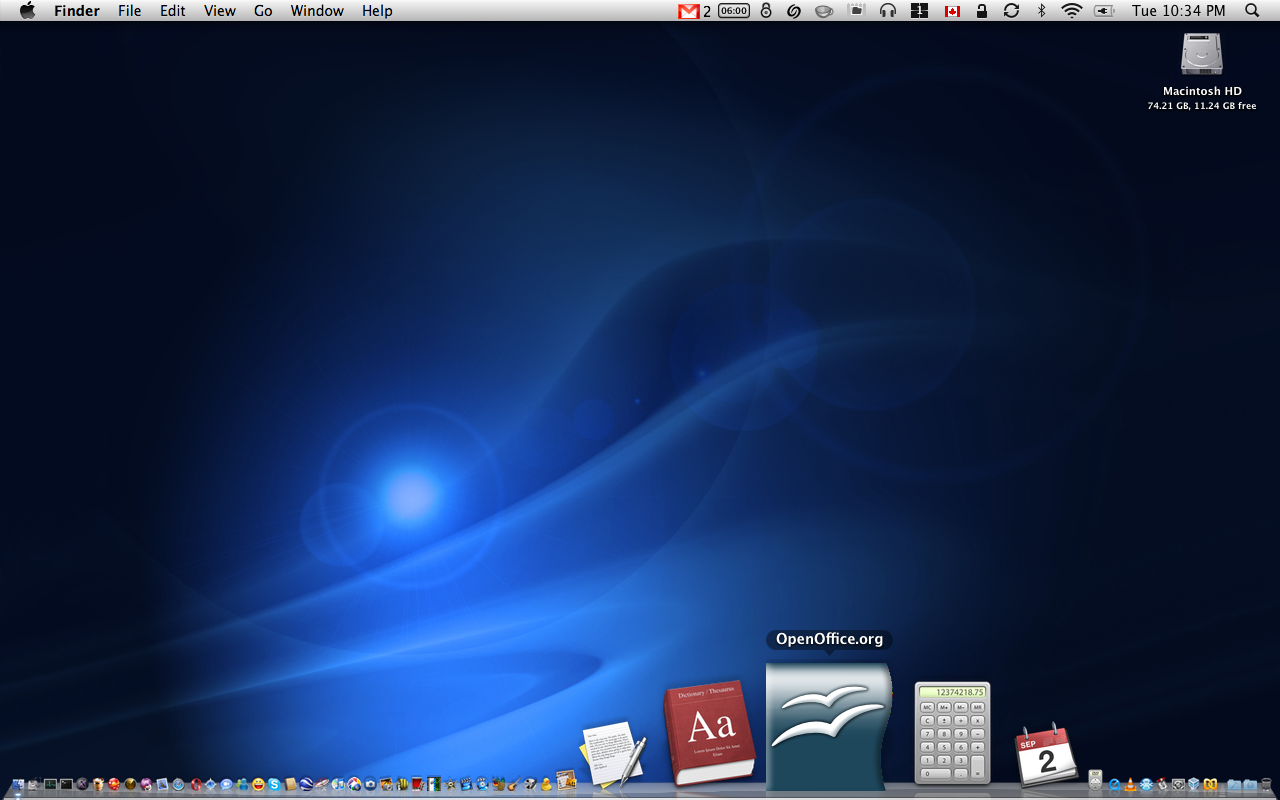Open the Adium duck icon in dock

(546, 785)
